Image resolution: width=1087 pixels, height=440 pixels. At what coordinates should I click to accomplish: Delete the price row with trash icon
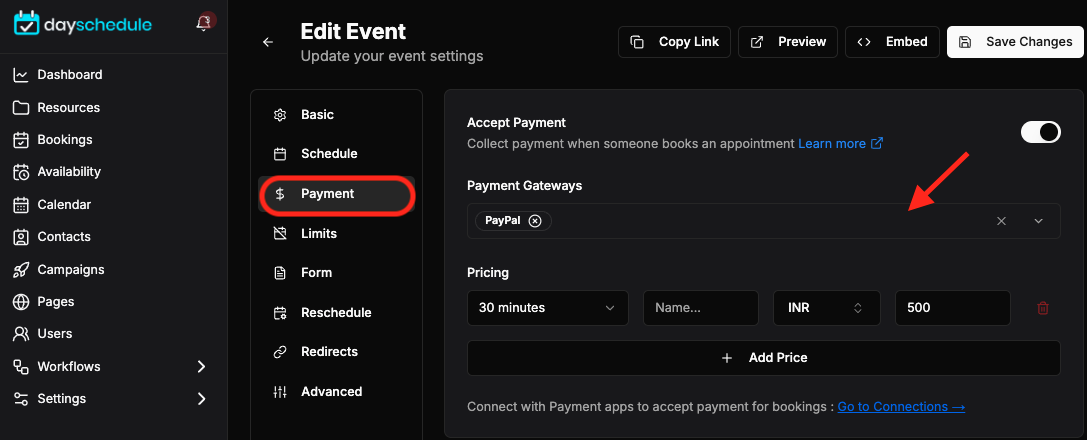click(1043, 308)
